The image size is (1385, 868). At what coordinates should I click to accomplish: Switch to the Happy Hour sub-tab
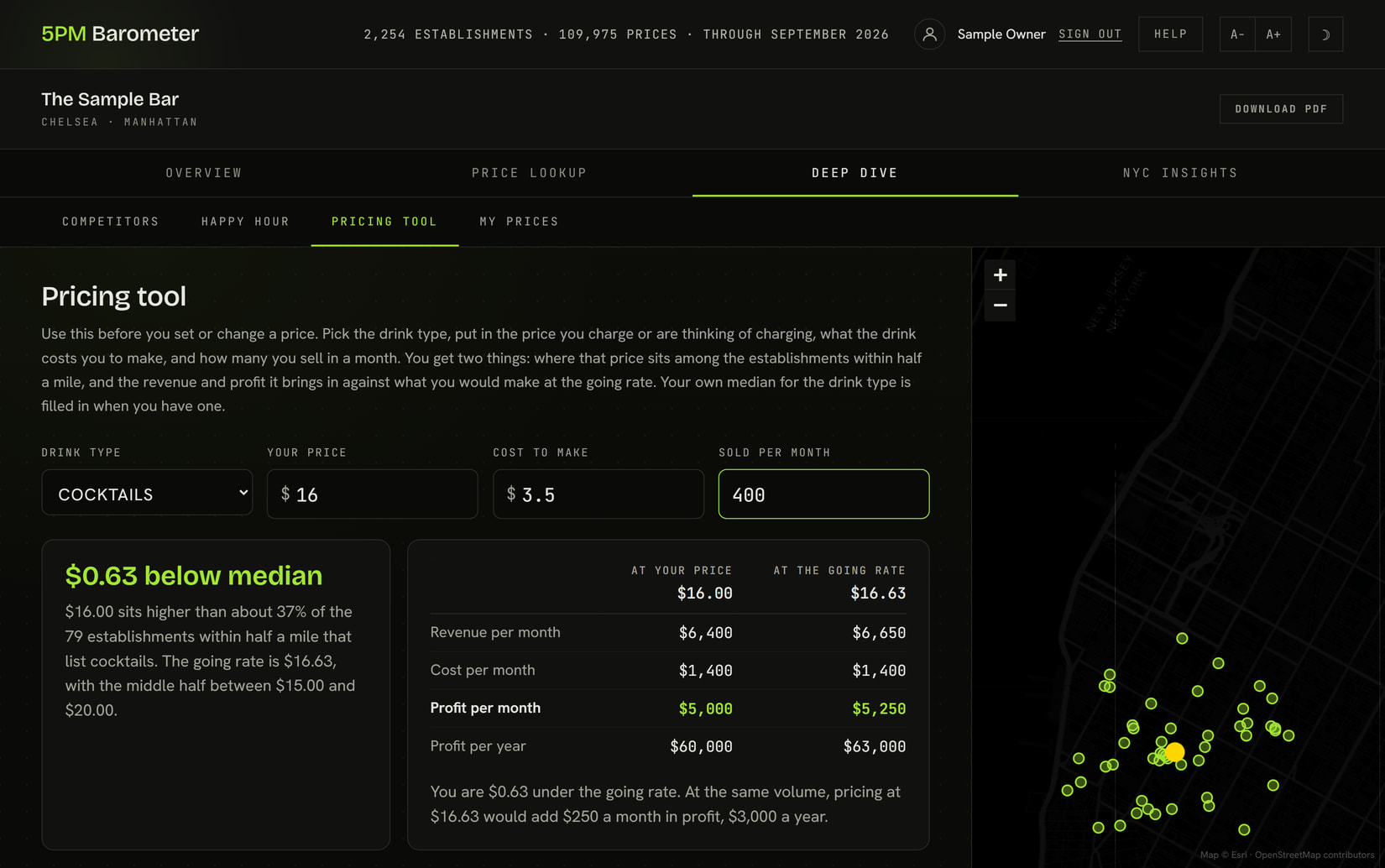tap(245, 222)
